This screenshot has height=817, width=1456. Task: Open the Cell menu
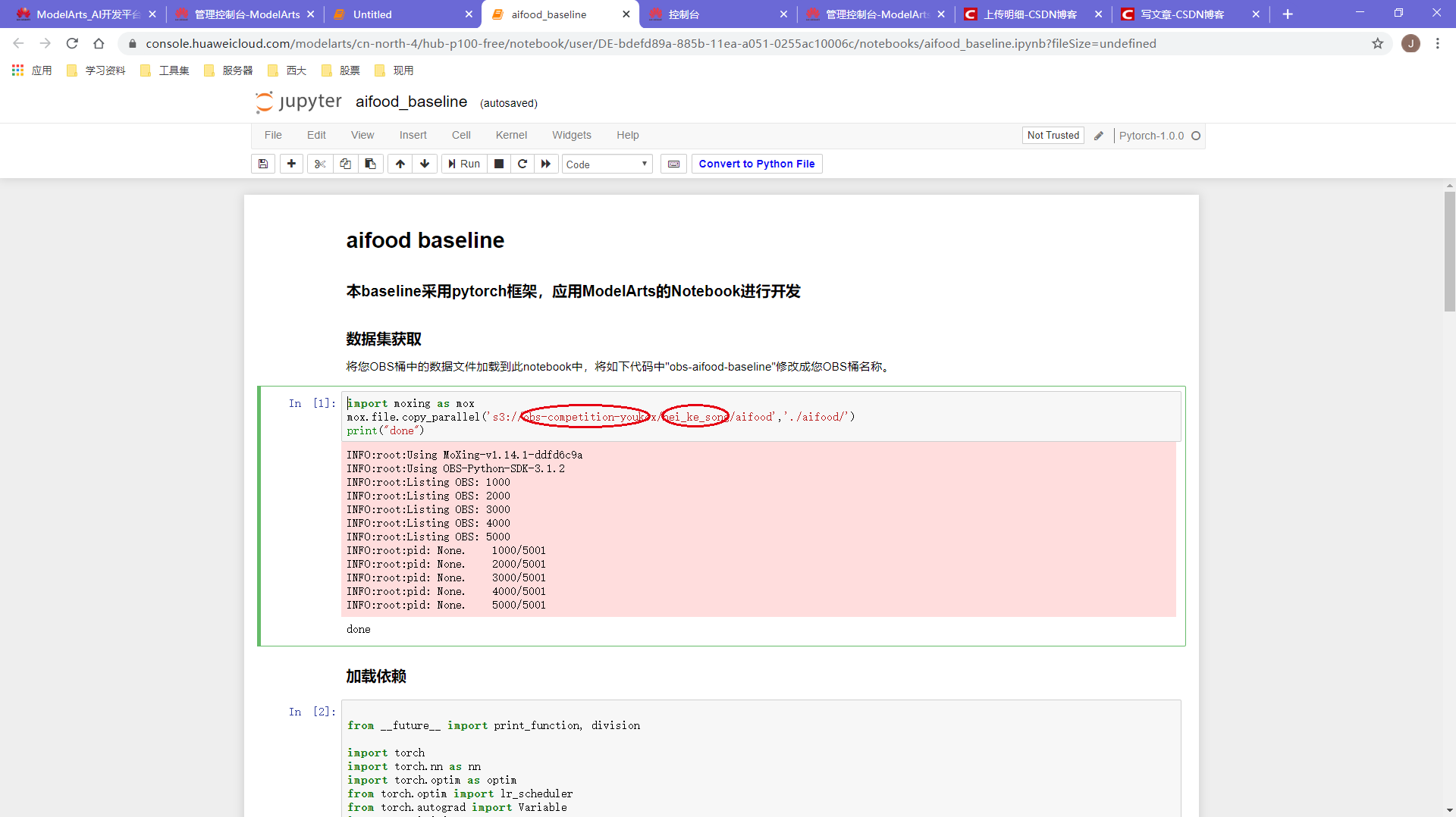coord(461,135)
